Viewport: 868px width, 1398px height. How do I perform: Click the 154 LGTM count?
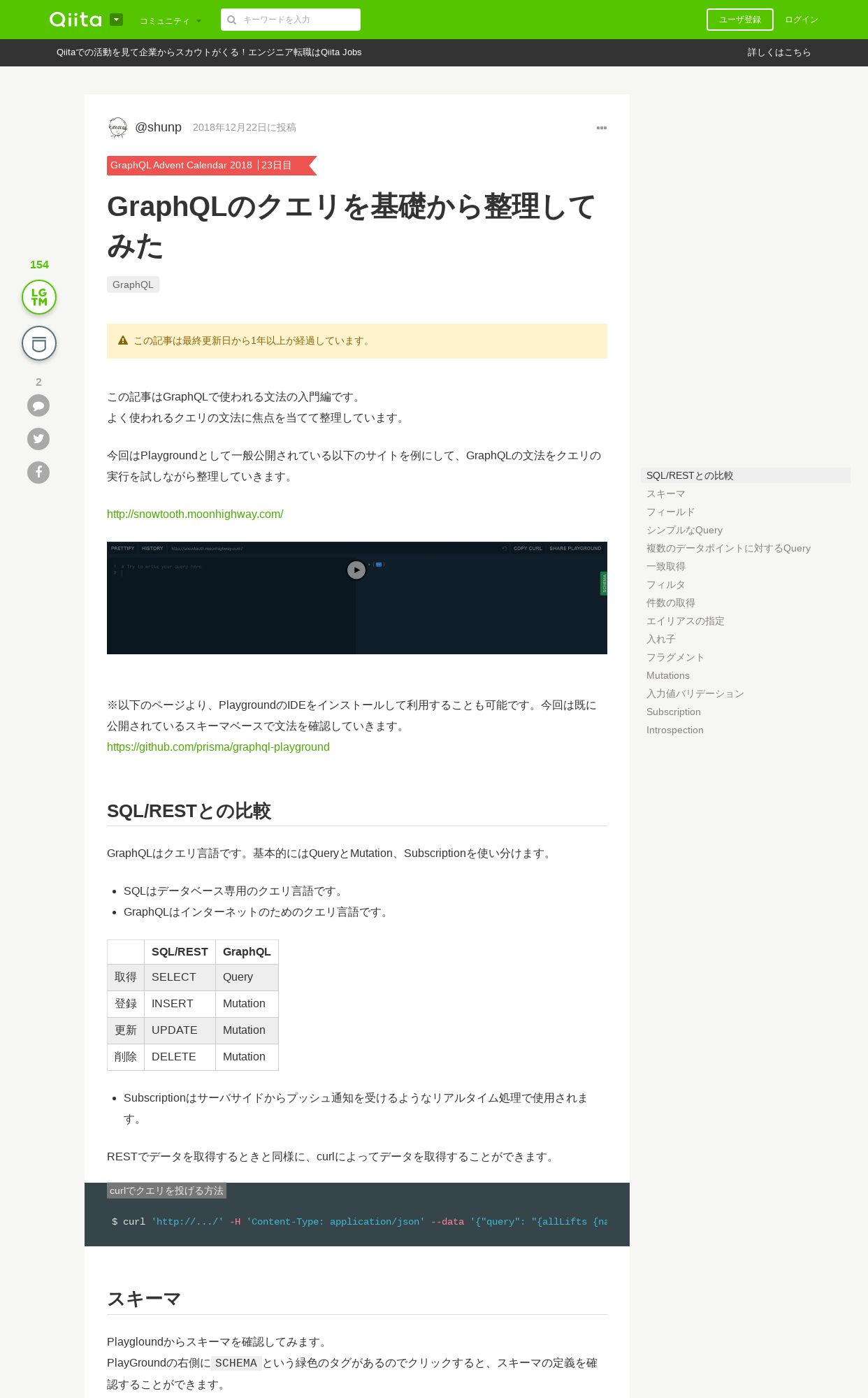(39, 264)
